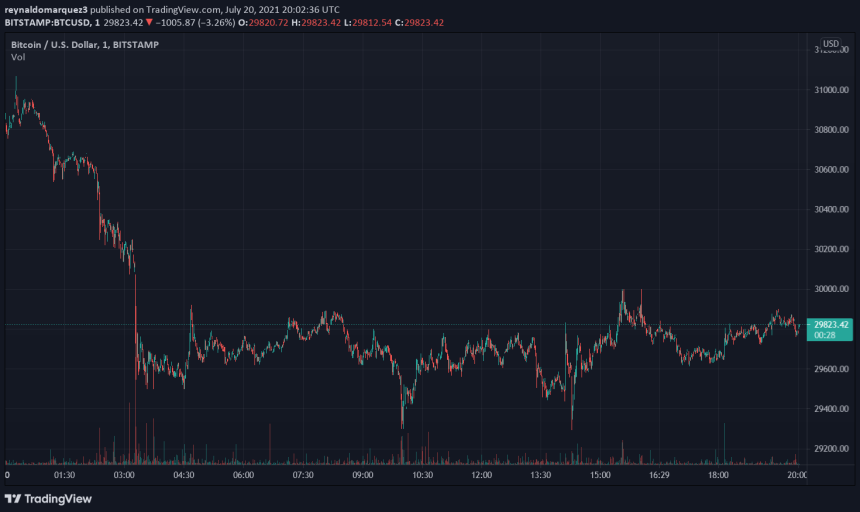Click the Vol indicator label

18,57
